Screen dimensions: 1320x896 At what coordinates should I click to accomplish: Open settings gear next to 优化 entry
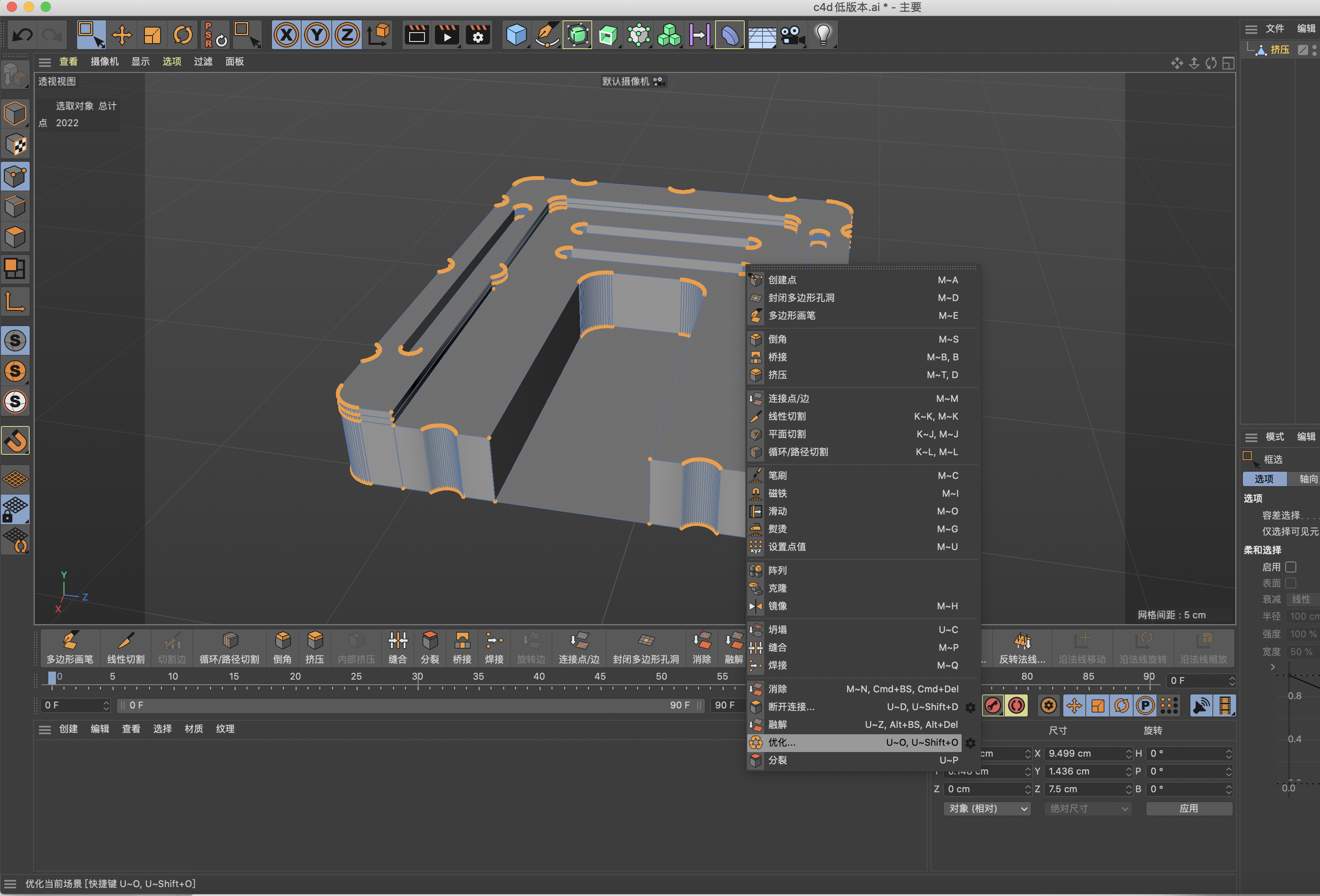tap(971, 743)
